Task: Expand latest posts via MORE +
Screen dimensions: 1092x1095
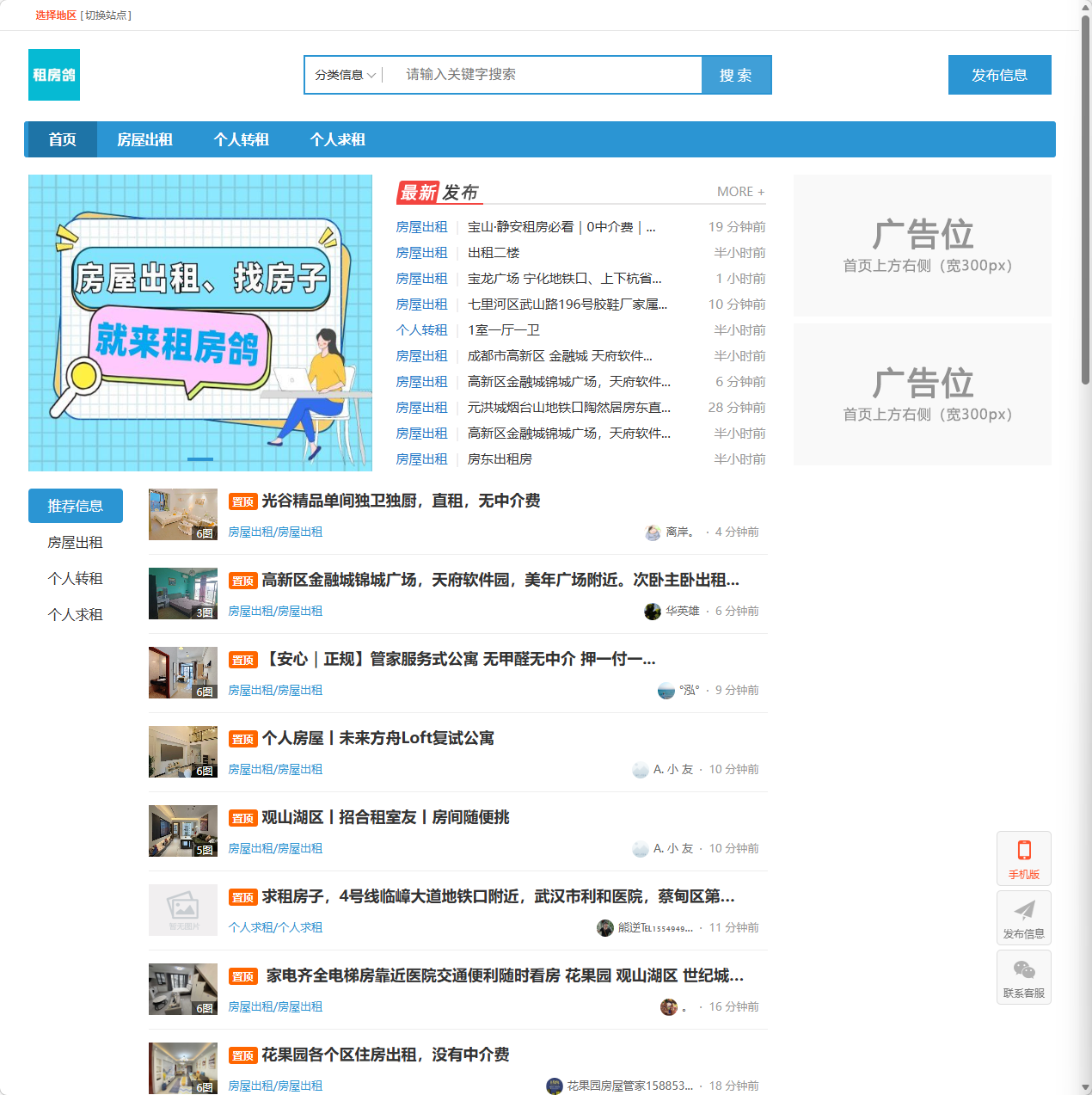Action: click(x=740, y=192)
